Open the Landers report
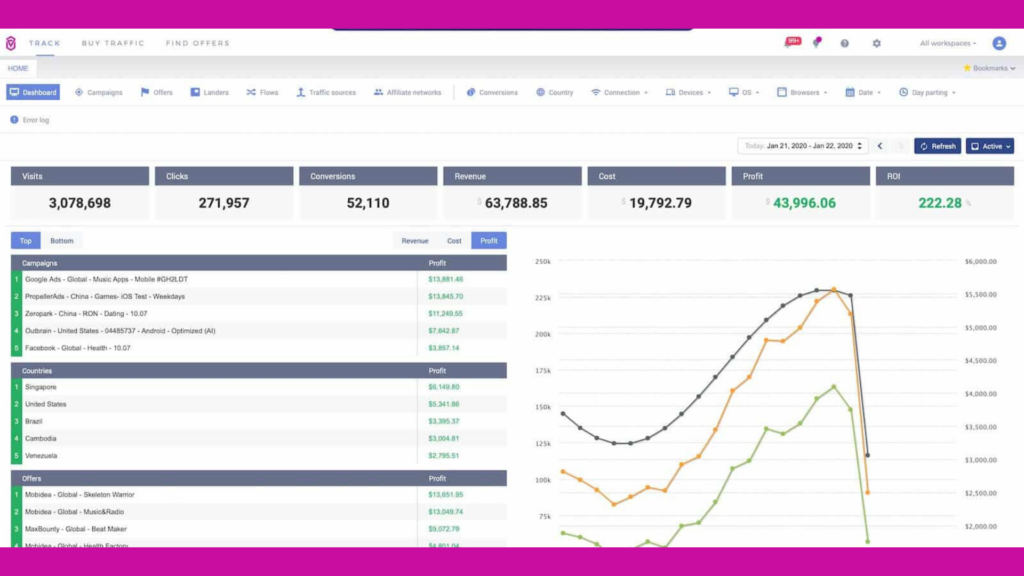The height and width of the screenshot is (576, 1024). 210,93
